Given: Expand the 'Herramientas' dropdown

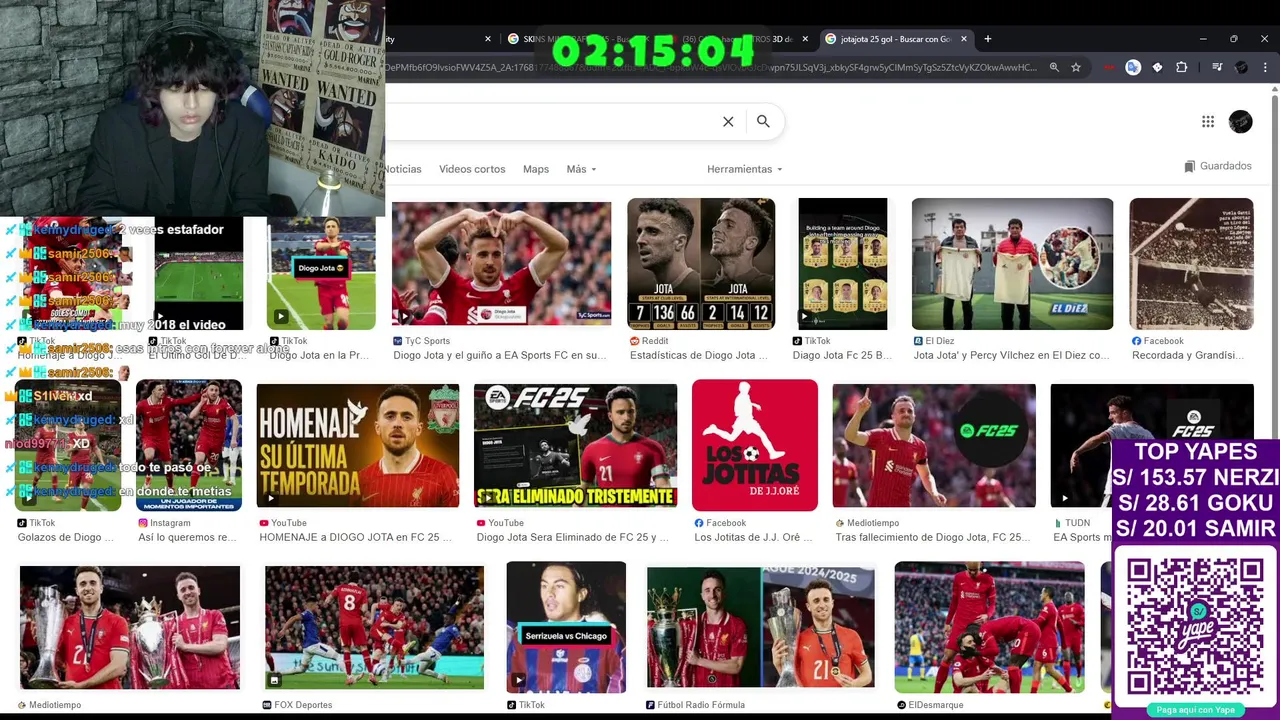Looking at the screenshot, I should coord(744,169).
